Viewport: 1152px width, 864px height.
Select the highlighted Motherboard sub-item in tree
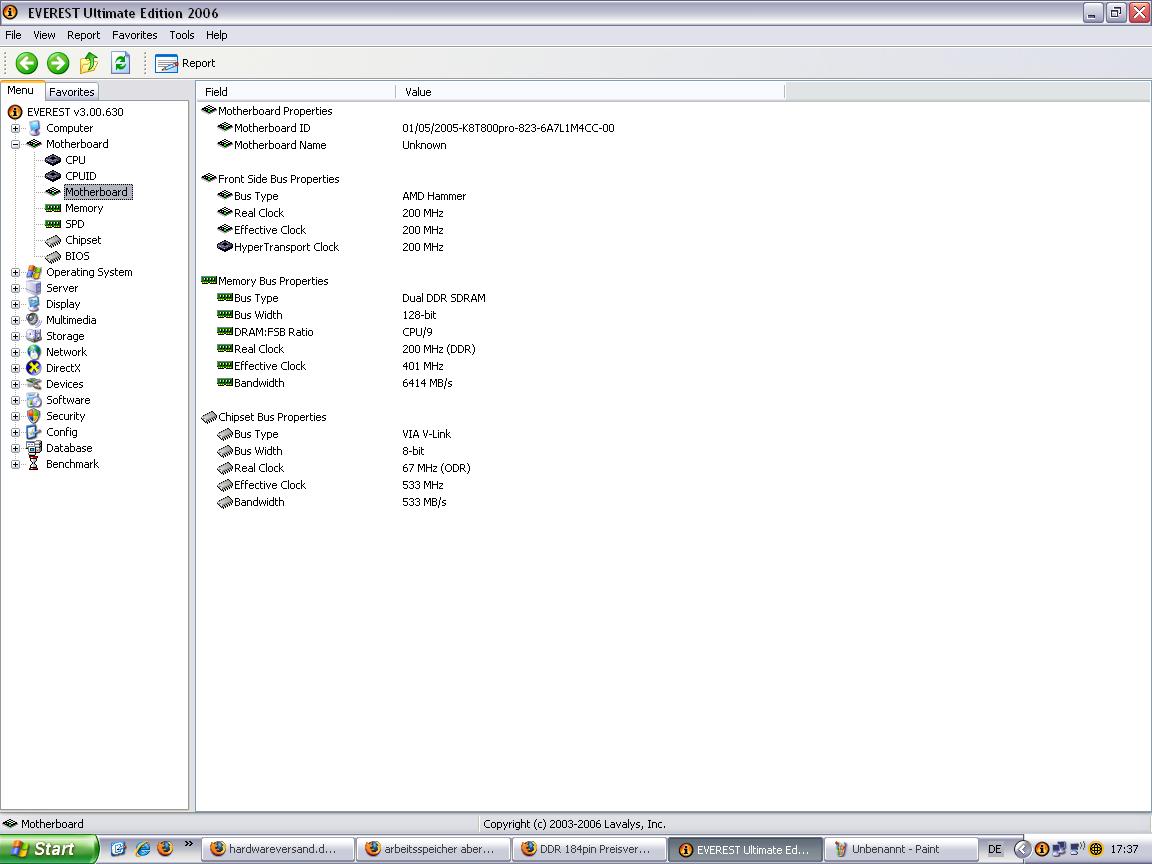[x=98, y=192]
